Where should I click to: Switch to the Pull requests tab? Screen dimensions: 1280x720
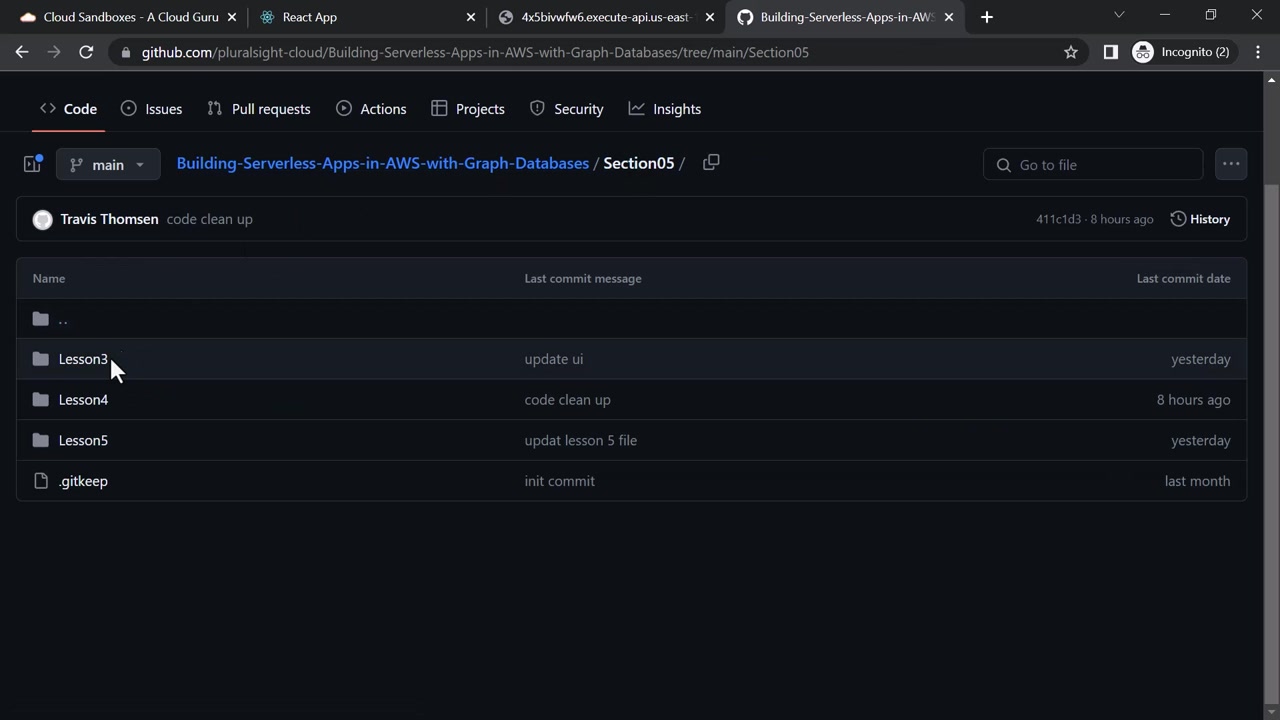(x=259, y=109)
